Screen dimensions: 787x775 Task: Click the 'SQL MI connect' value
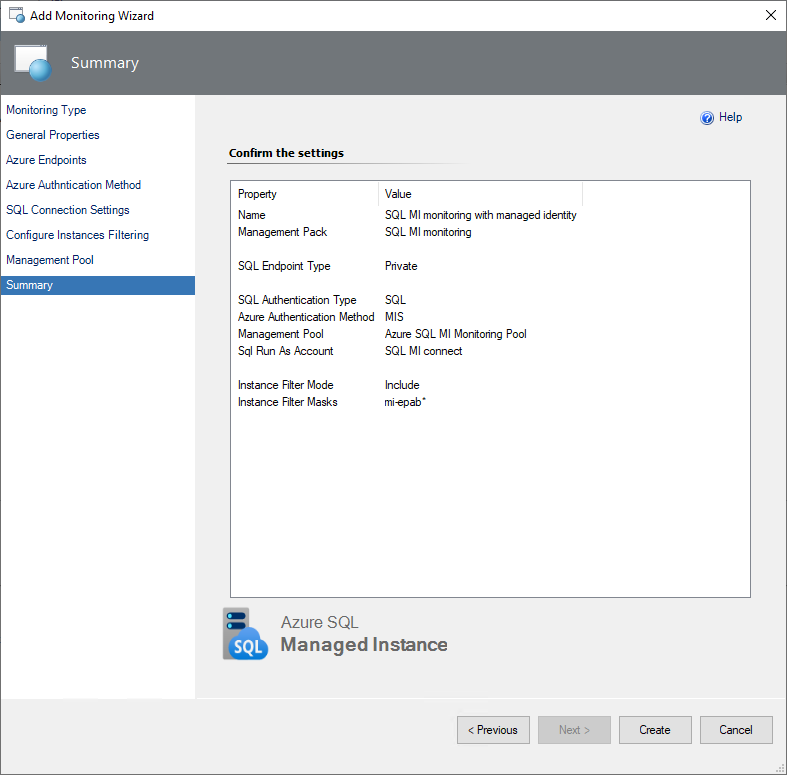(424, 351)
